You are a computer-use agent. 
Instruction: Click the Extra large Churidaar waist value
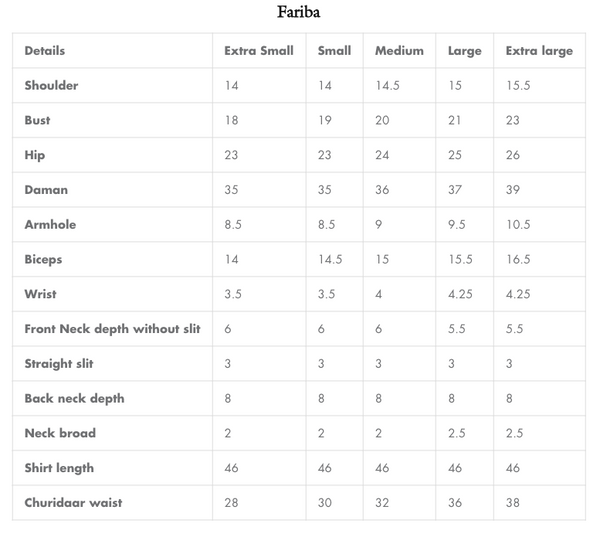[x=514, y=502]
